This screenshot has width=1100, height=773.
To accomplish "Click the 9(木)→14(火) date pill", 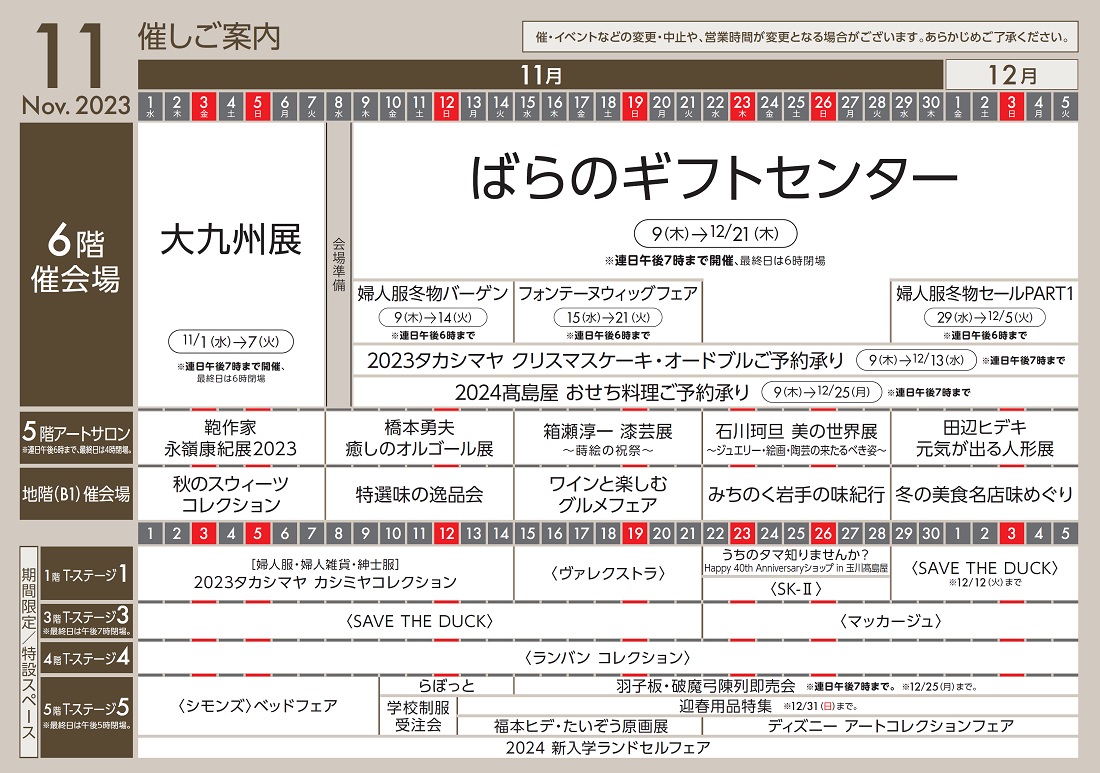I will [433, 317].
